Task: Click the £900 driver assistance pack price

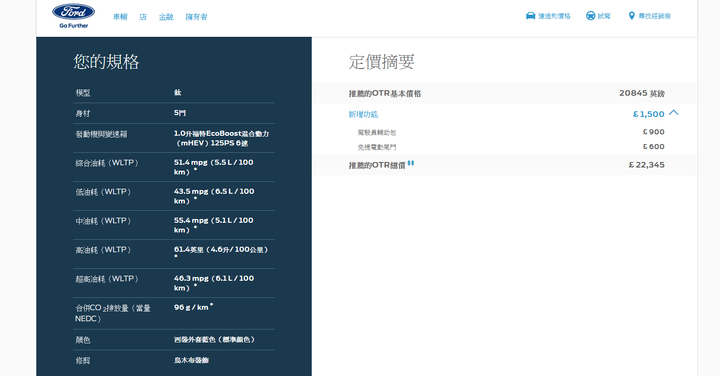Action: (x=653, y=132)
